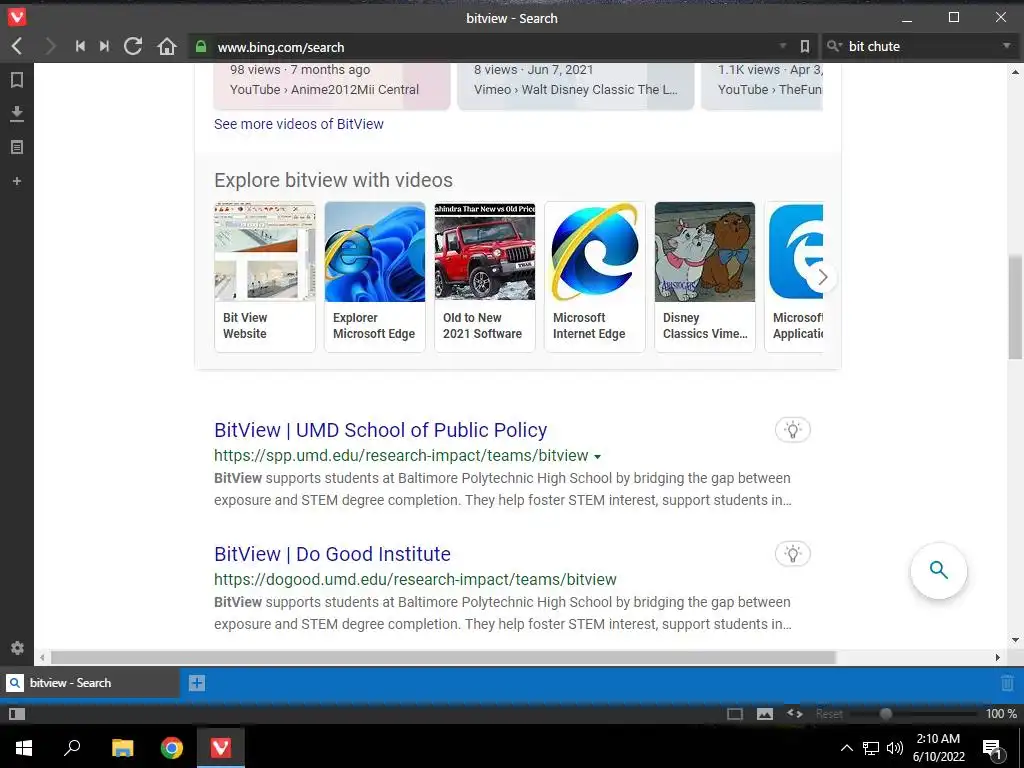Open the search engine selector icon
1024x768 pixels.
click(834, 46)
